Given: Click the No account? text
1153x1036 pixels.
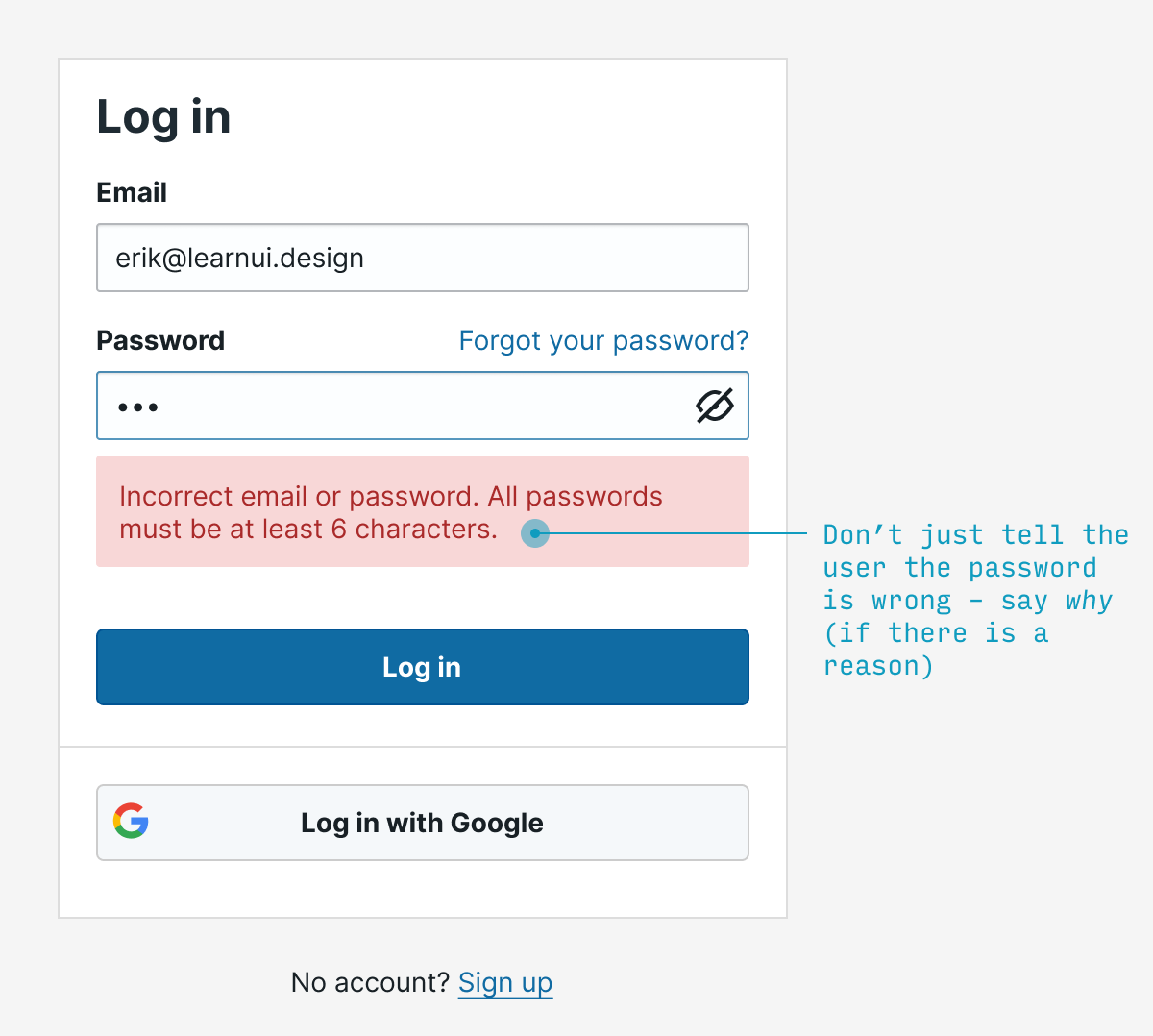Looking at the screenshot, I should (370, 982).
